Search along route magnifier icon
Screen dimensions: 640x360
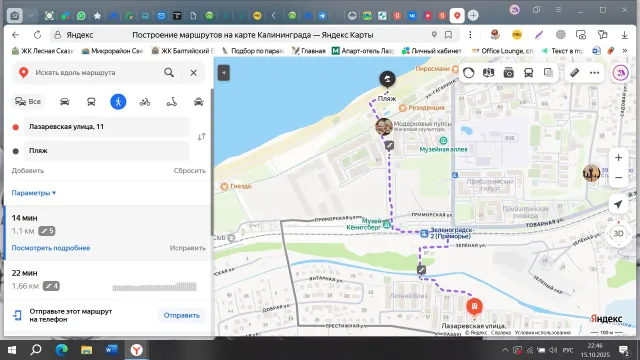169,73
